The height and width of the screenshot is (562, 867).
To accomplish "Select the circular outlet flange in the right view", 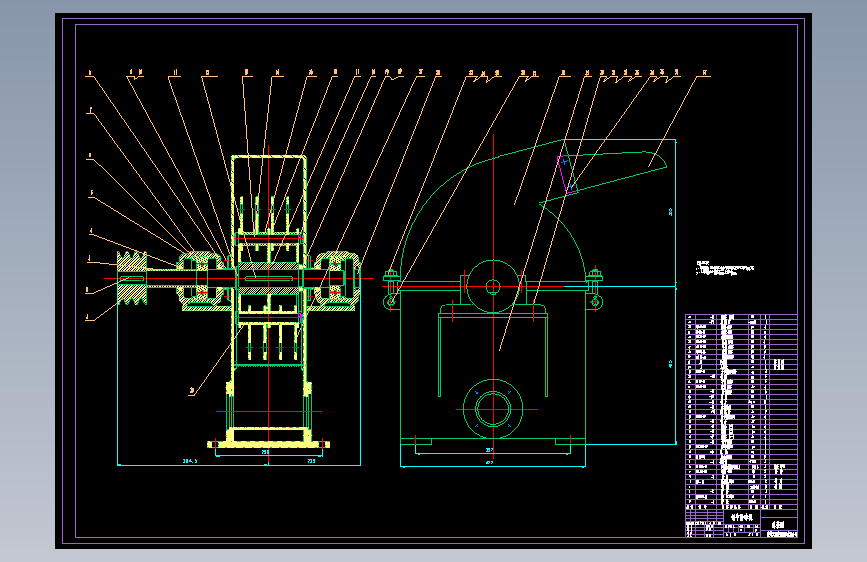I will click(x=493, y=409).
